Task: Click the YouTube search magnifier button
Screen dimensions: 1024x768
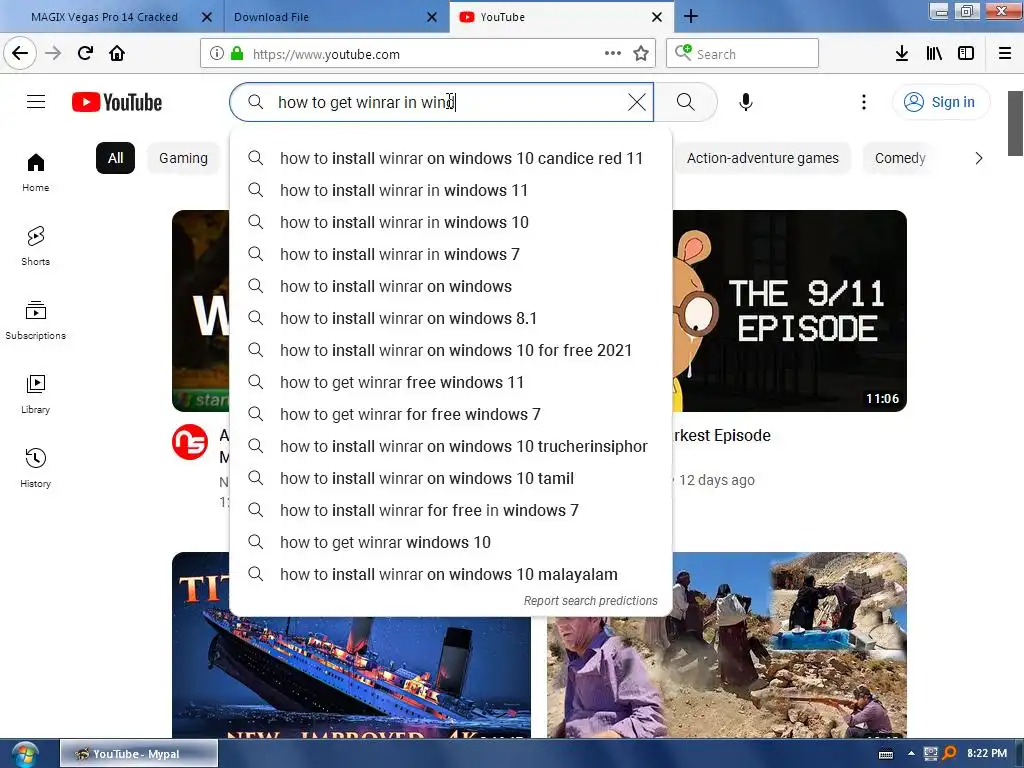Action: [685, 102]
